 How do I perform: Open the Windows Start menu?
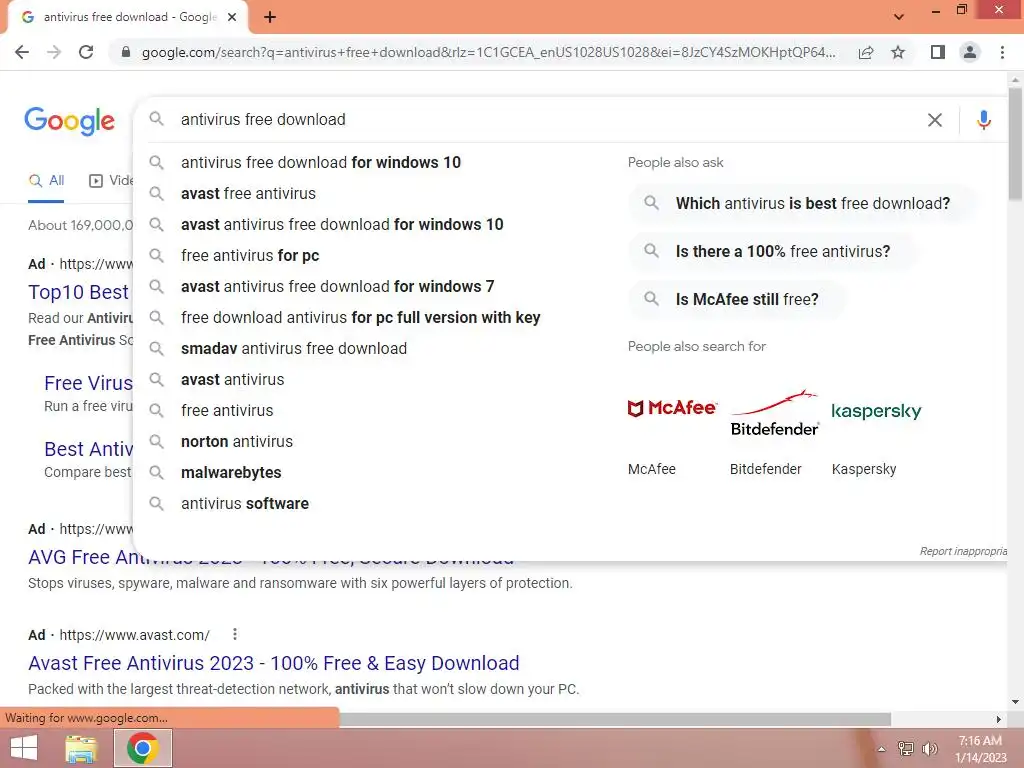click(x=24, y=748)
